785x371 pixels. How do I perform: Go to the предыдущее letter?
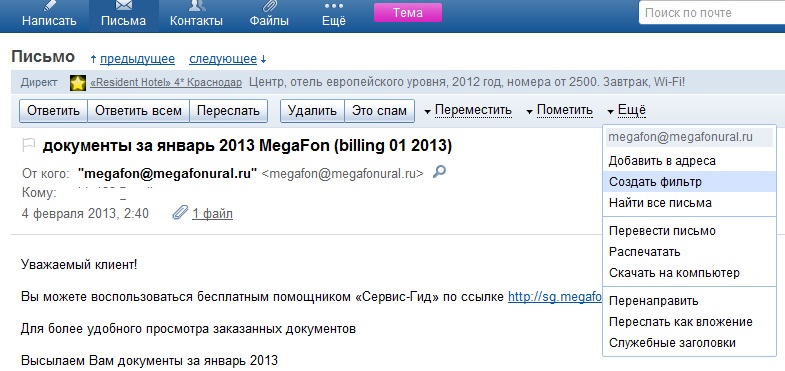tap(137, 59)
